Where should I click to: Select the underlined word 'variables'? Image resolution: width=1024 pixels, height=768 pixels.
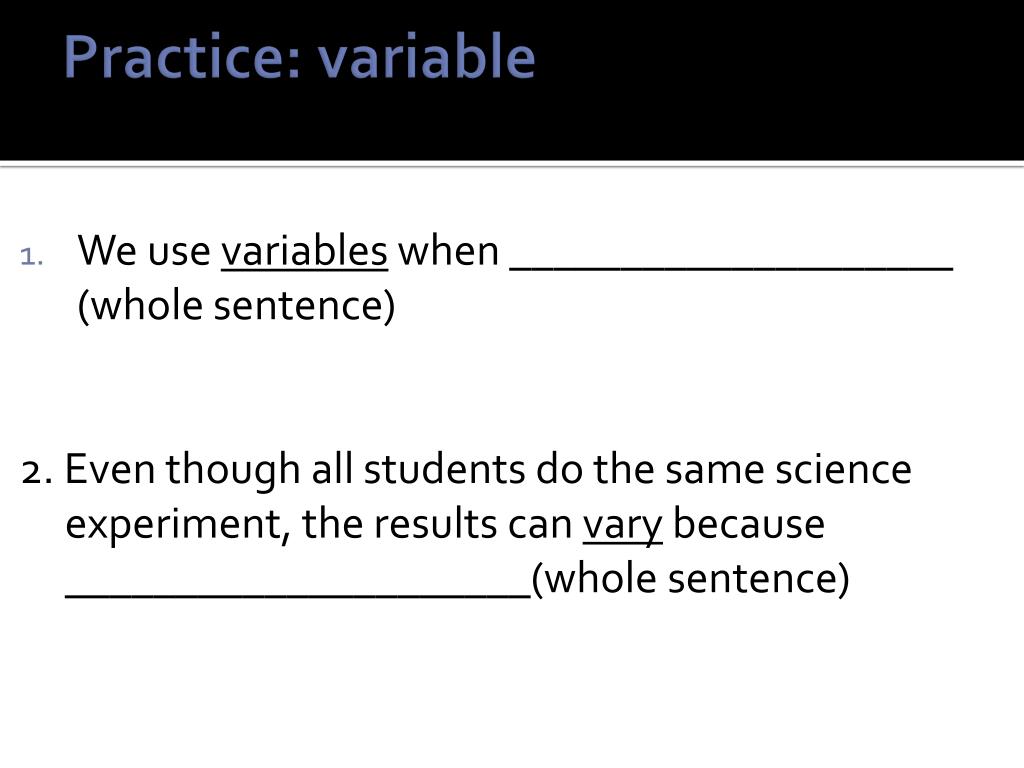(x=304, y=251)
